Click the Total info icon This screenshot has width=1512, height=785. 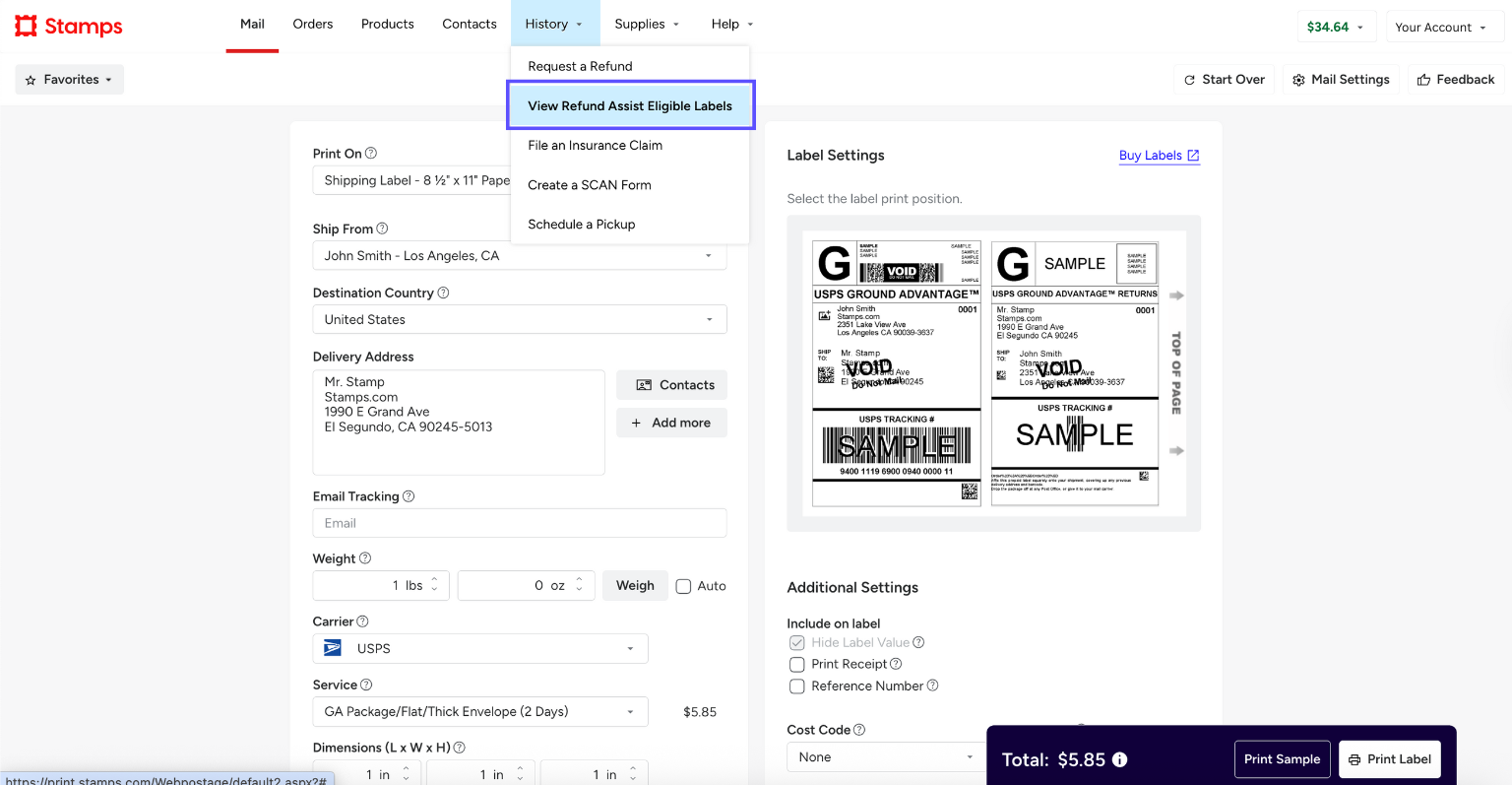pyautogui.click(x=1119, y=759)
